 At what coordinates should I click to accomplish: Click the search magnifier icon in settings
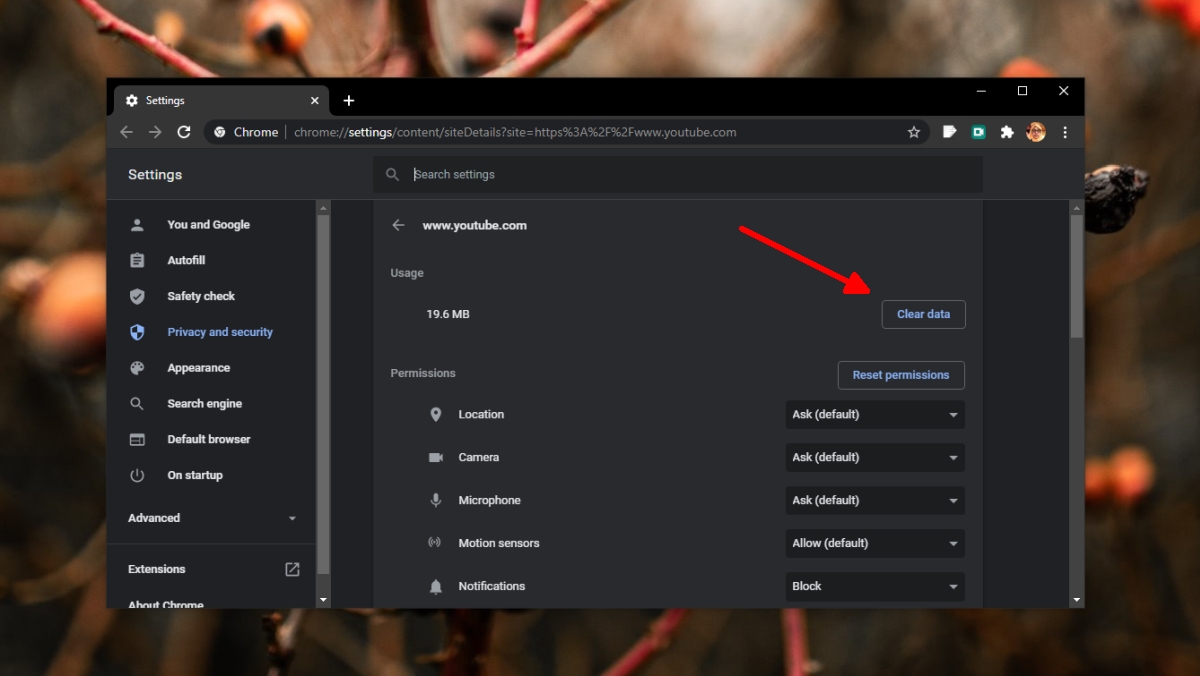[x=392, y=174]
